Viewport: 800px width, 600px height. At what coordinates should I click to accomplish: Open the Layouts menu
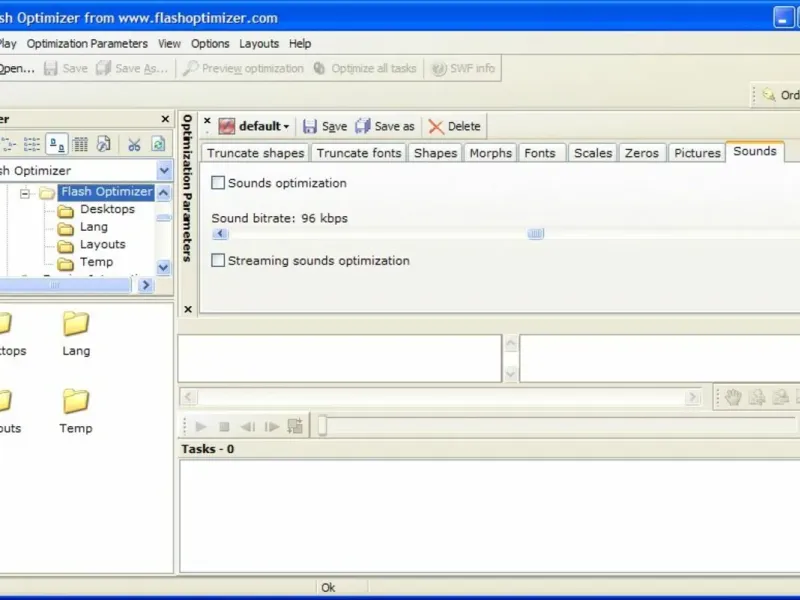coord(259,44)
